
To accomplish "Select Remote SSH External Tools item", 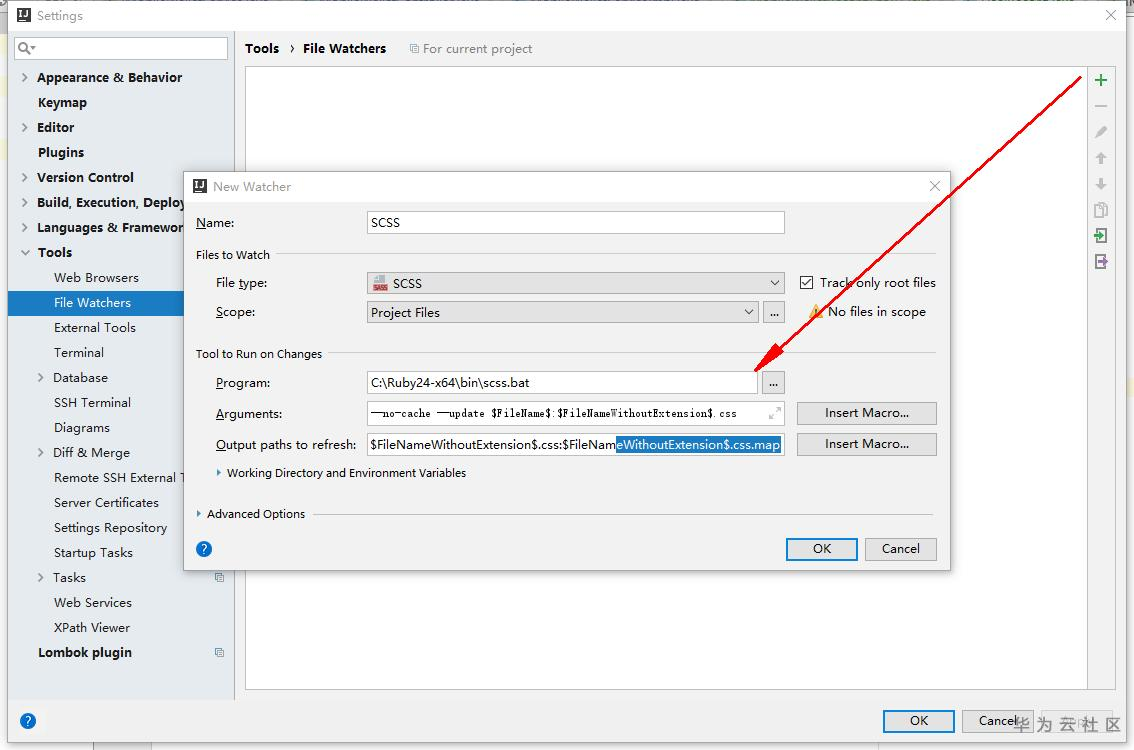I will coord(119,477).
